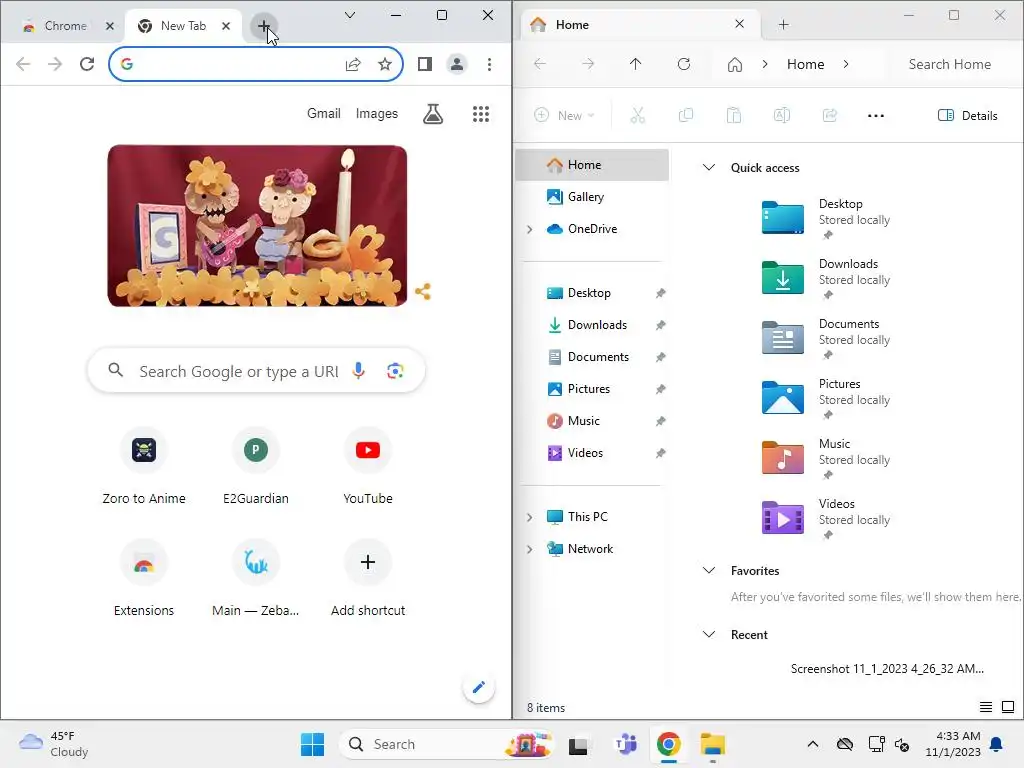The height and width of the screenshot is (768, 1024).
Task: Unpin Desktop pin in sidebar
Action: point(660,293)
